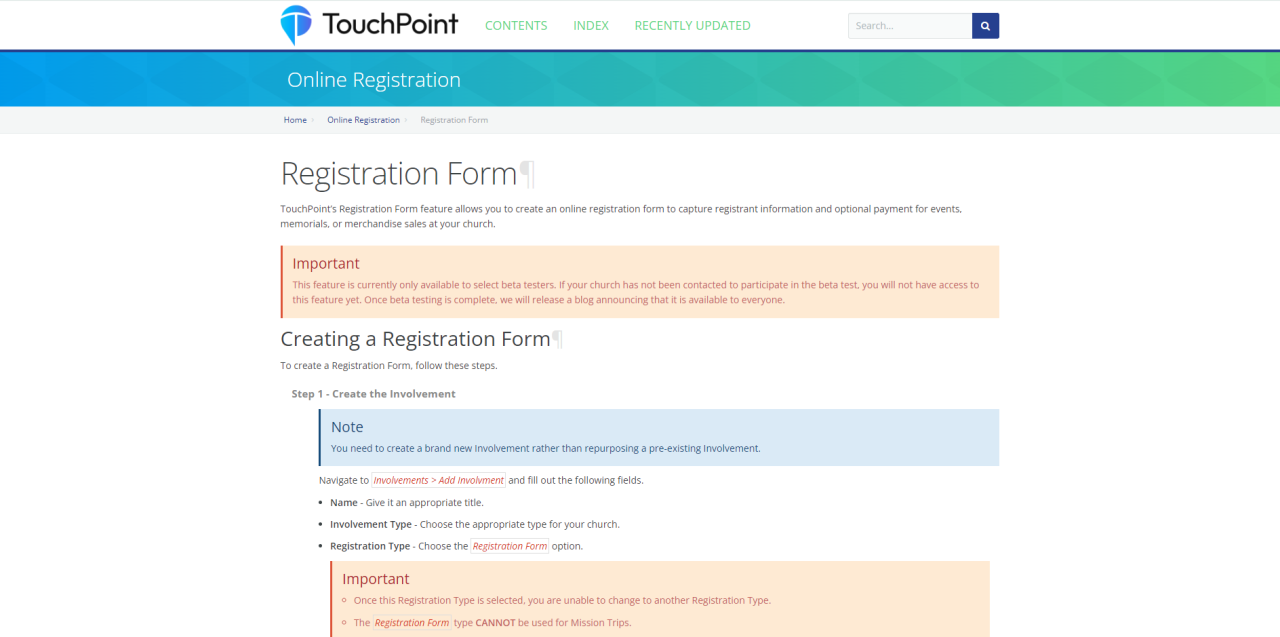Click the Online Registration banner title

click(374, 80)
